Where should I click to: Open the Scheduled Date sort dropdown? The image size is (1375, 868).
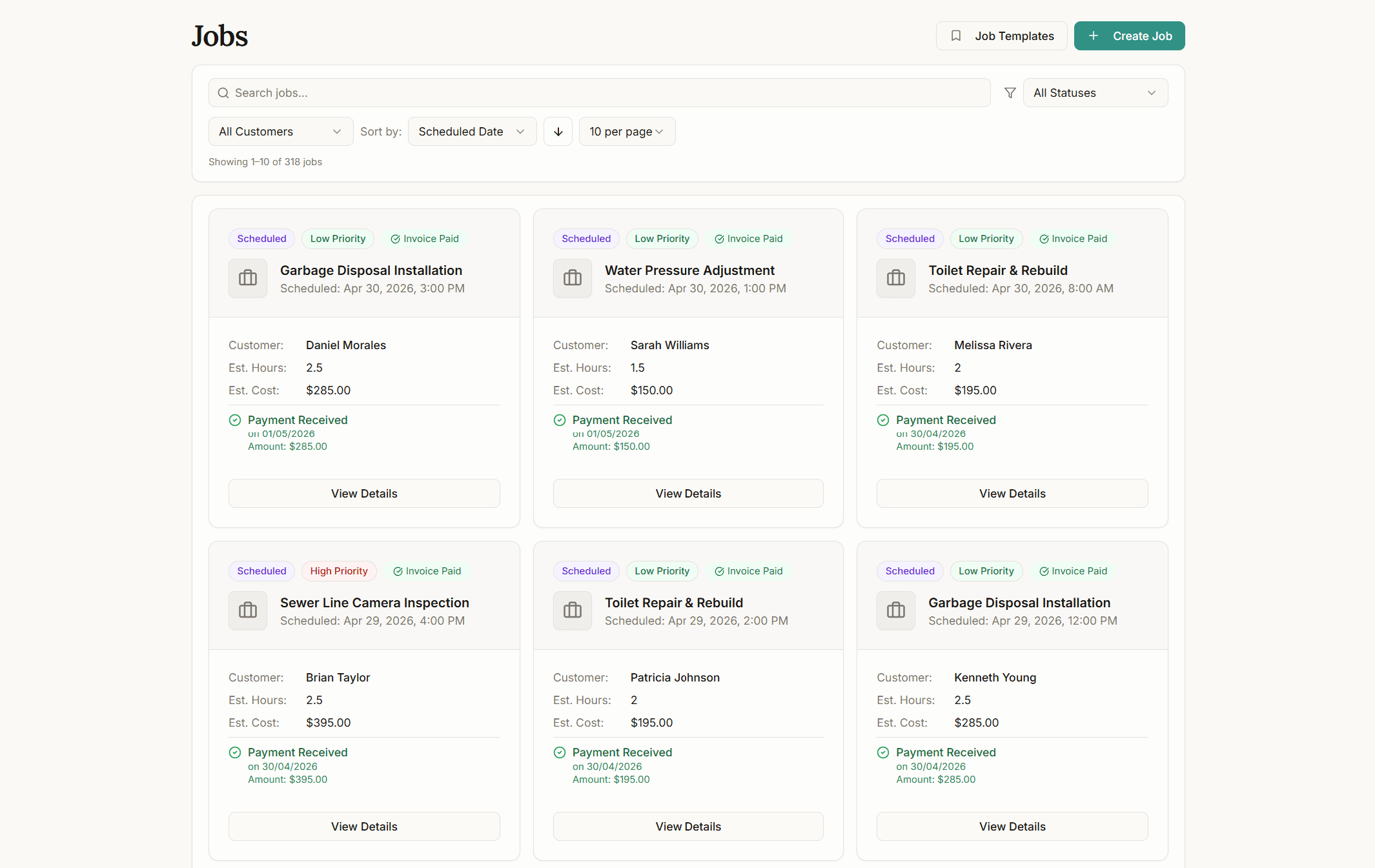tap(473, 132)
